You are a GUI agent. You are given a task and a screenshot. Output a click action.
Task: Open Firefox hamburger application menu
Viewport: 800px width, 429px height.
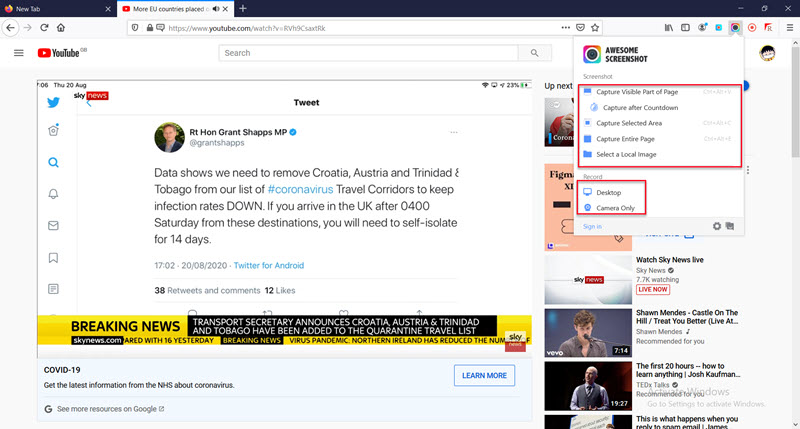pyautogui.click(x=789, y=28)
